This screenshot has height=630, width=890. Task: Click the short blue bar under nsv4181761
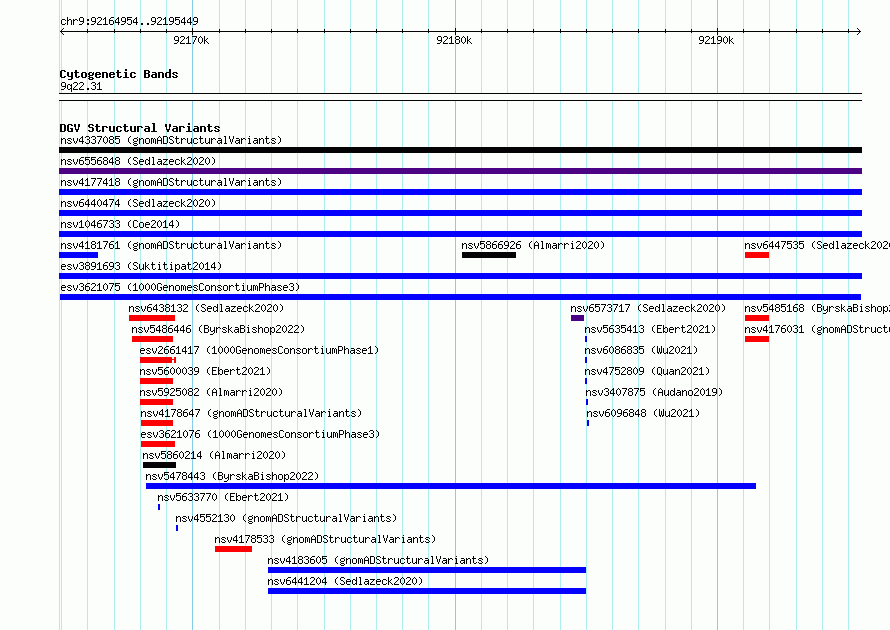pos(78,255)
